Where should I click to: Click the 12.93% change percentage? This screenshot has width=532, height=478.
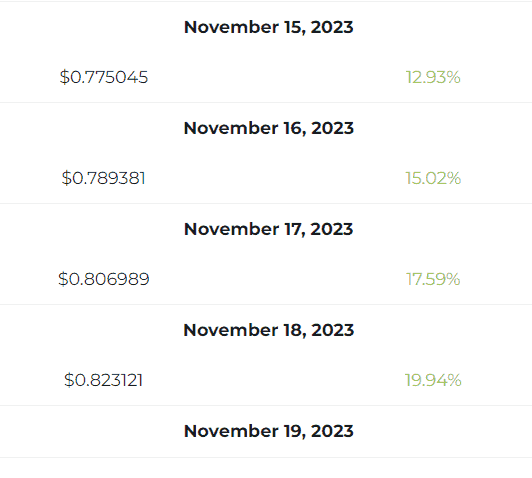pyautogui.click(x=433, y=77)
